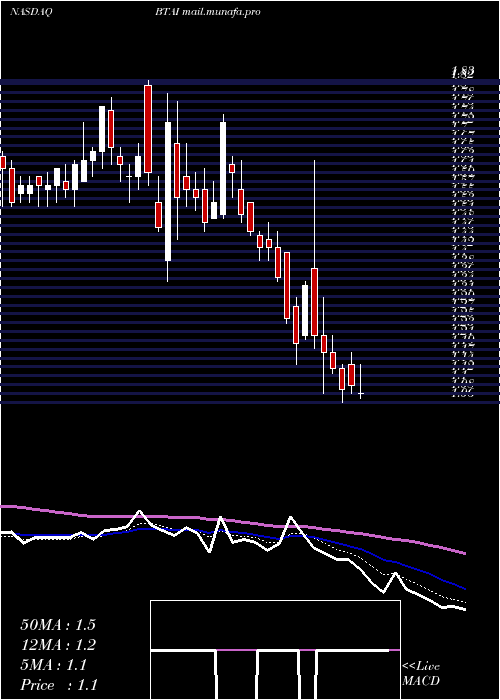500x700 pixels.
Task: Click the NASDAQ exchange label
Action: (x=31, y=12)
